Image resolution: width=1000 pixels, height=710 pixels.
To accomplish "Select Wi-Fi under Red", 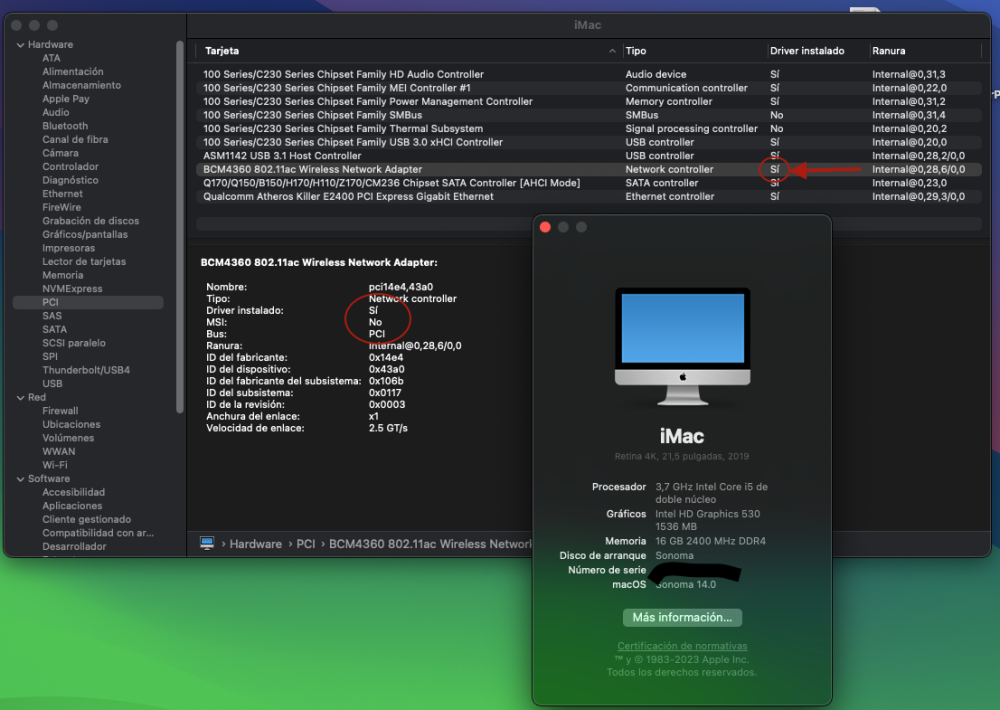I will (x=55, y=465).
